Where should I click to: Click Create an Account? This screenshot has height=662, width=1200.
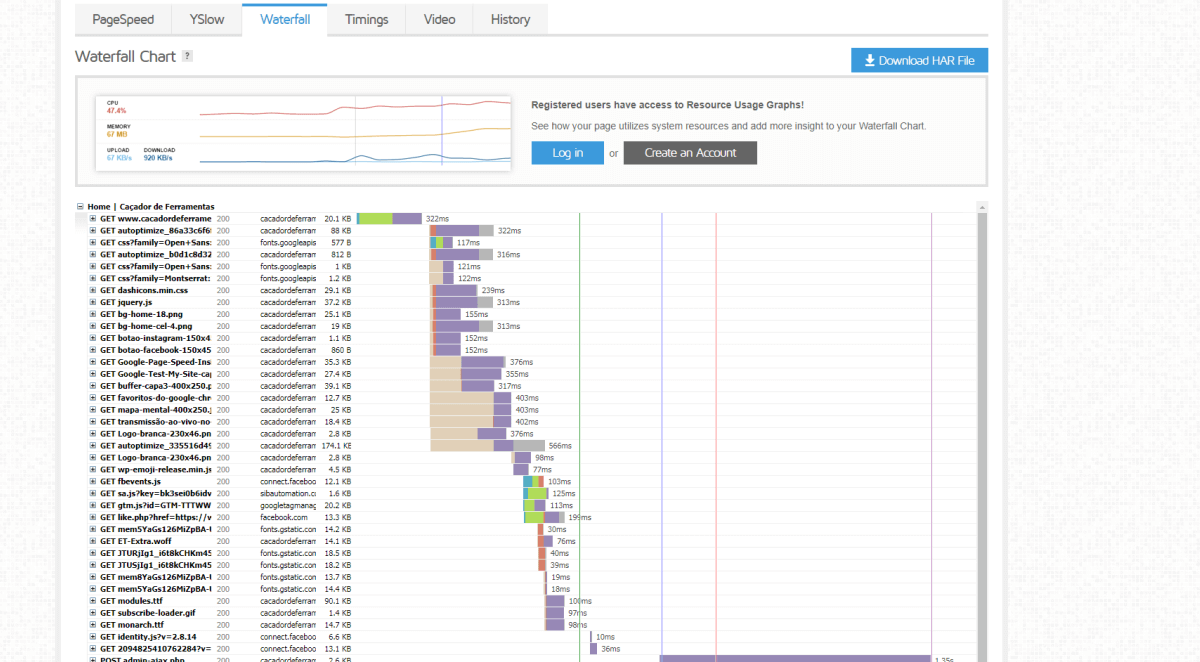[690, 153]
